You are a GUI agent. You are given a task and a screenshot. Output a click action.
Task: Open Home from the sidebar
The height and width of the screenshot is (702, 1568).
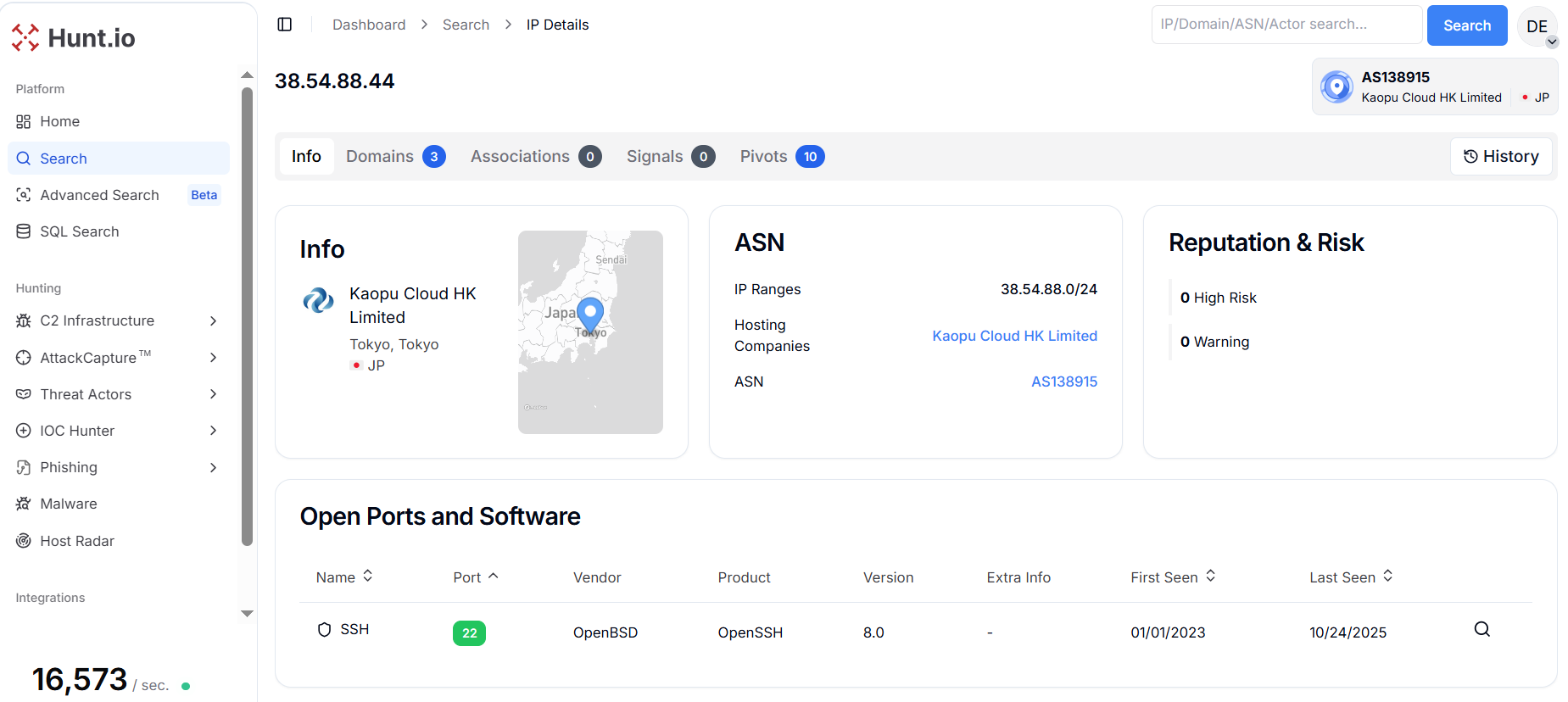tap(59, 121)
